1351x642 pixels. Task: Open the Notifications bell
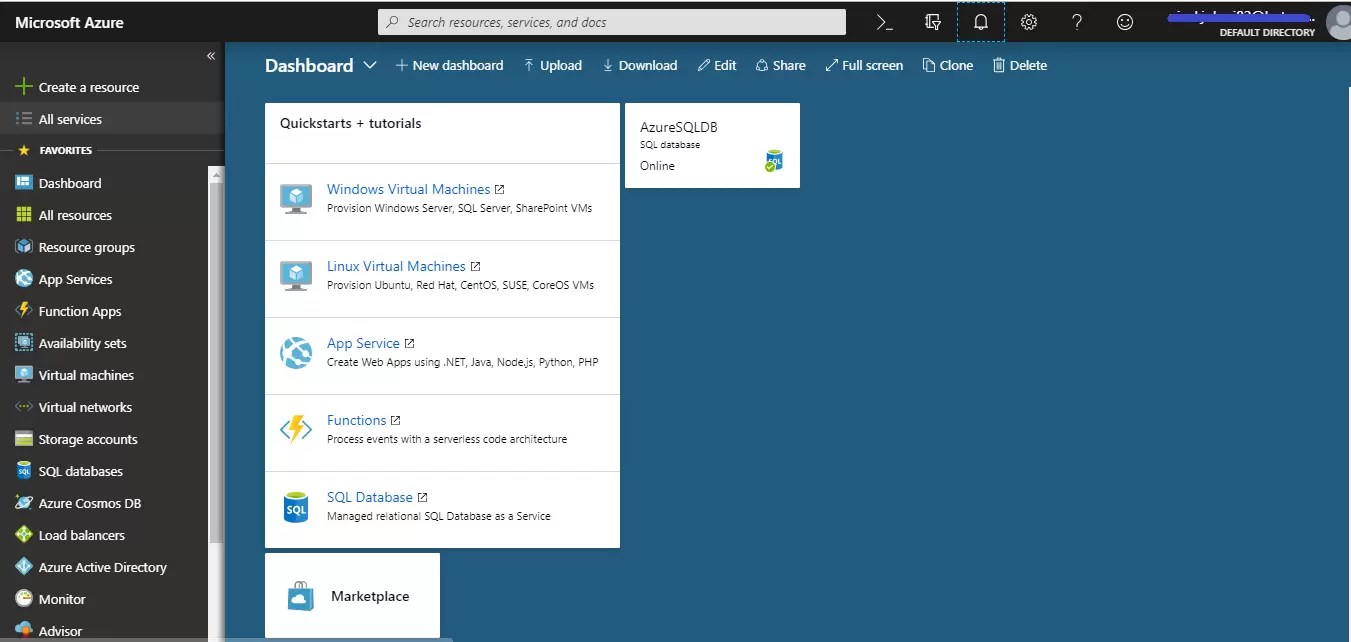[981, 22]
